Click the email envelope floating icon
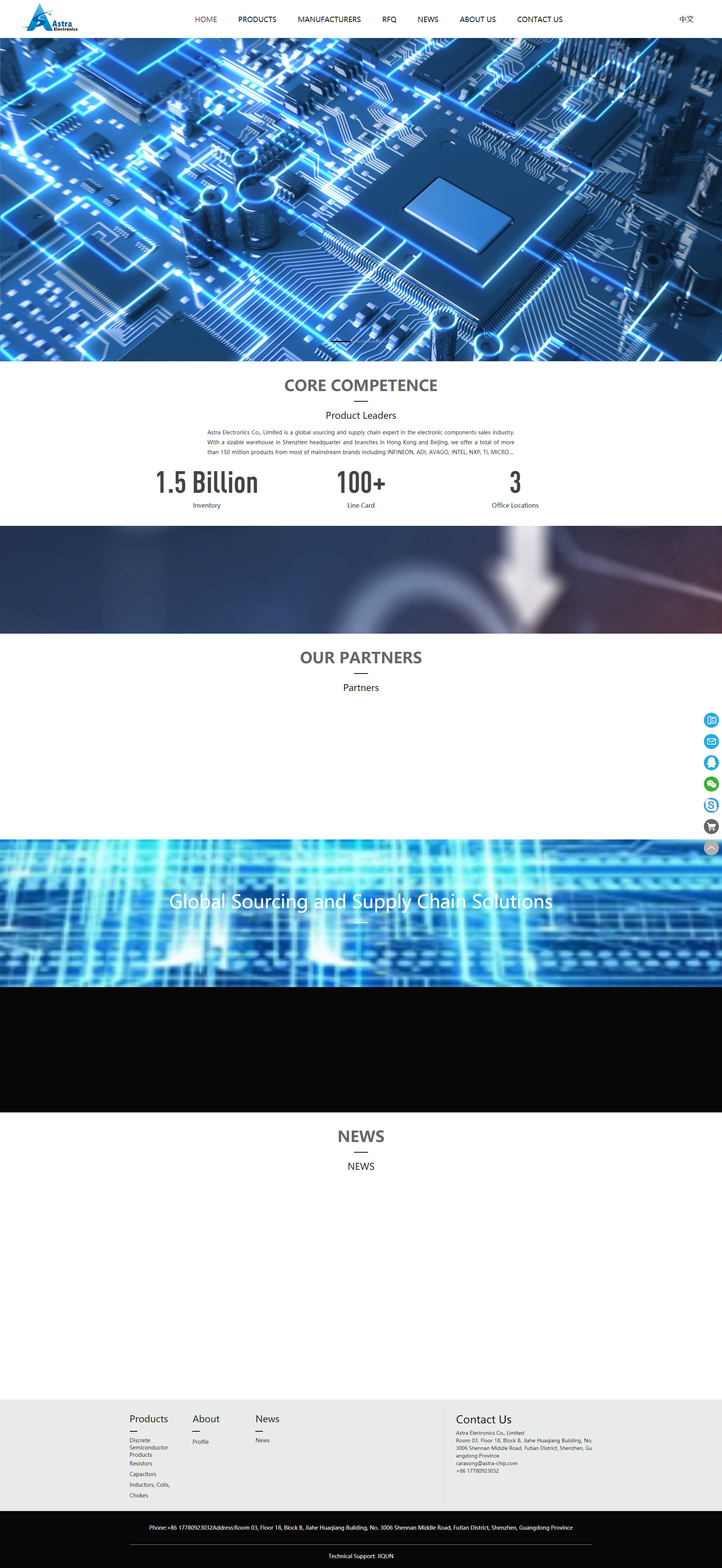 (x=711, y=741)
